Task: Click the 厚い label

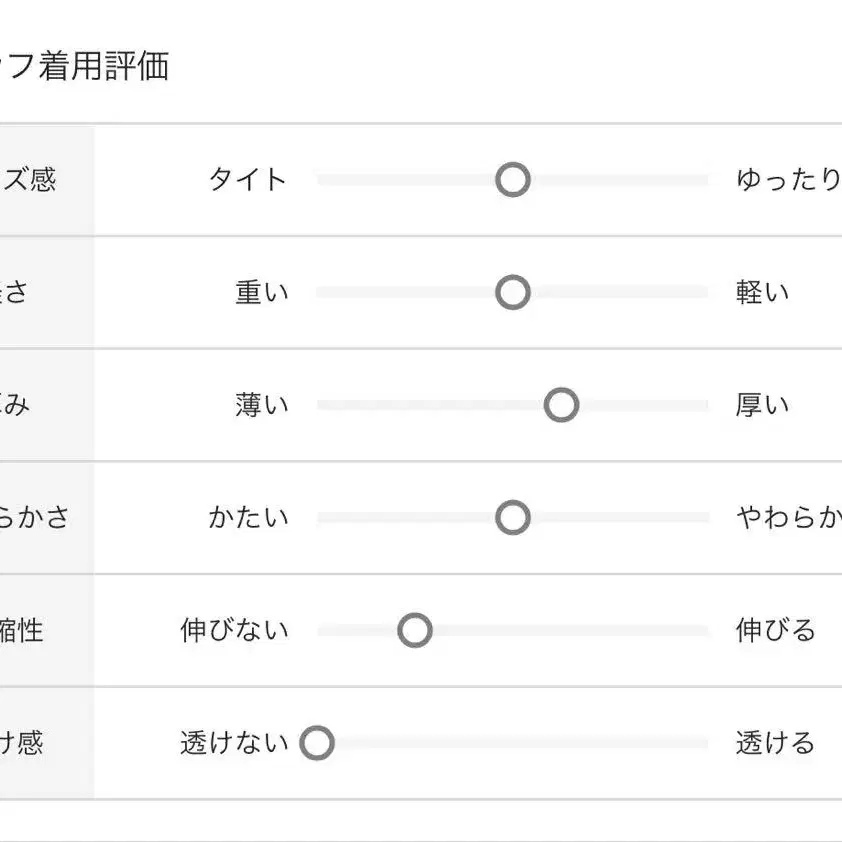Action: click(762, 405)
